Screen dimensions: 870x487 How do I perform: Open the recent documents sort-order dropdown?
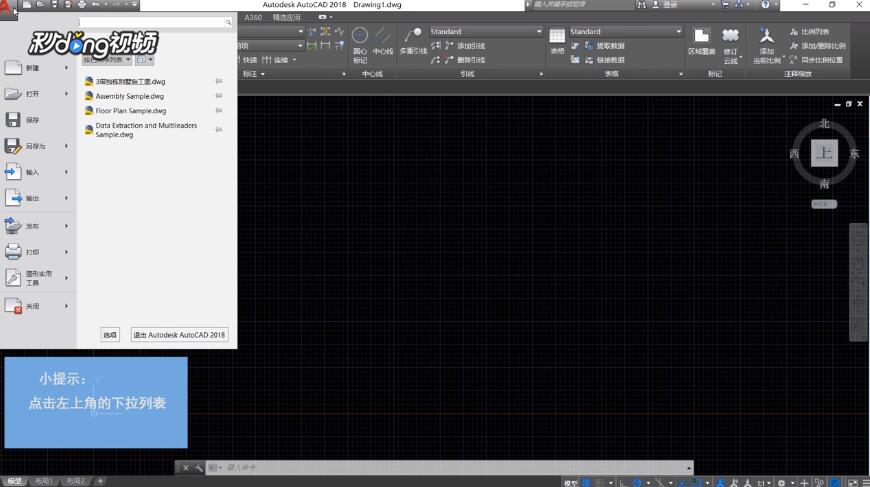click(x=107, y=59)
